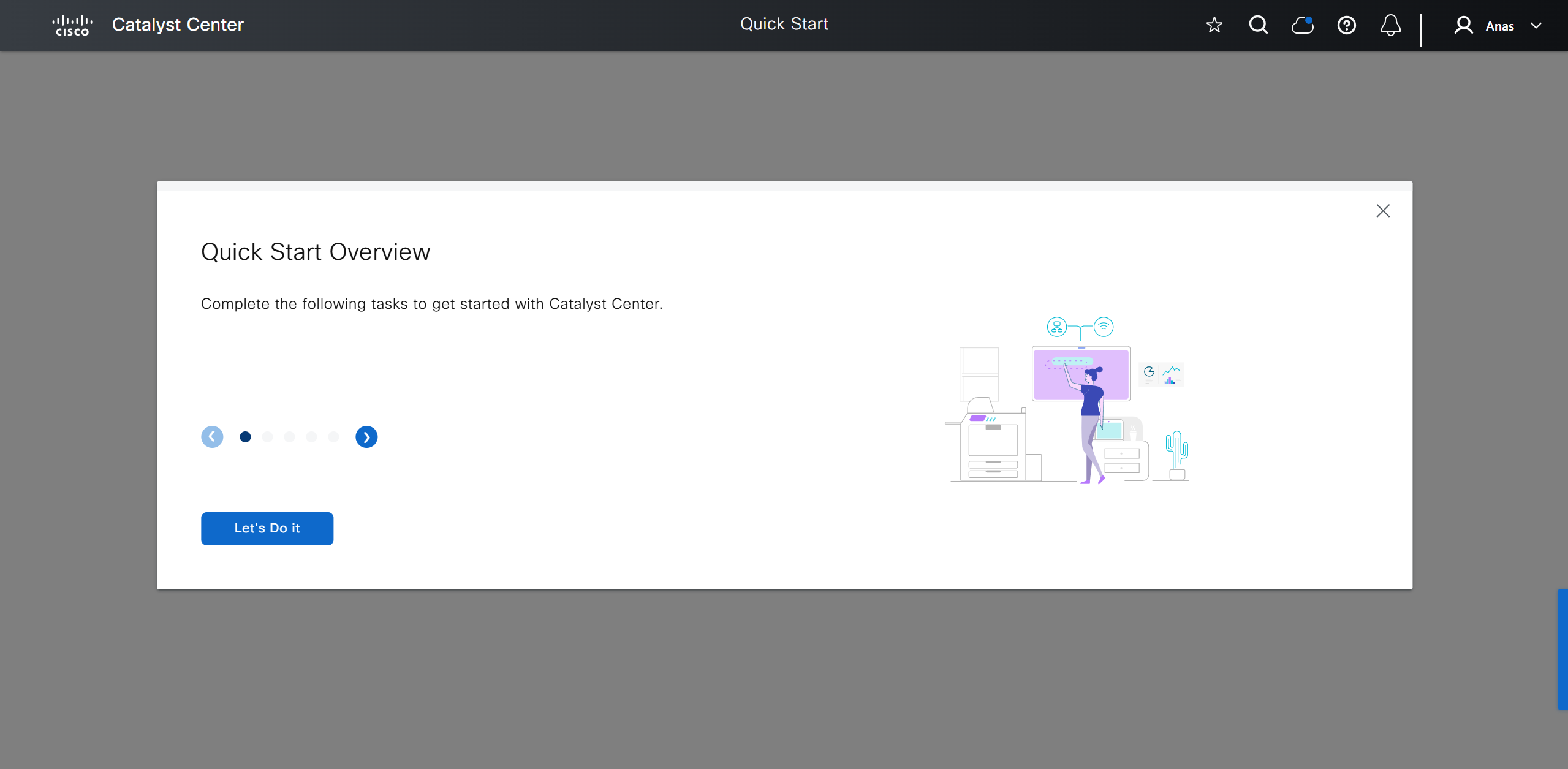Open the search magnifier icon
1568x769 pixels.
1258,25
